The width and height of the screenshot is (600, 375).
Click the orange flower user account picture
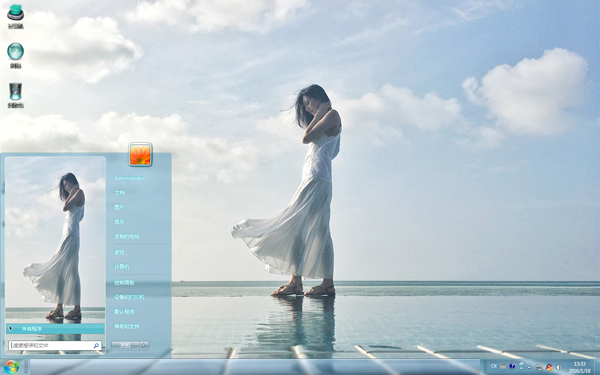[140, 154]
